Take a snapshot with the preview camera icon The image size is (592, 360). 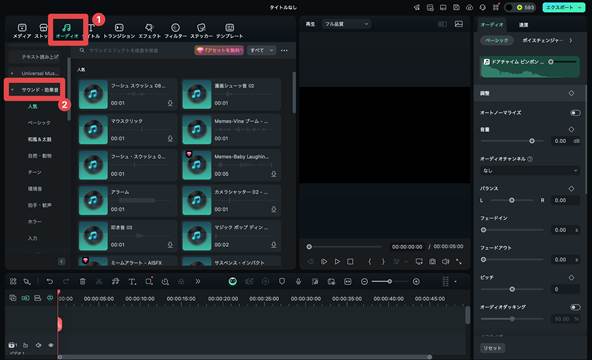coord(432,261)
